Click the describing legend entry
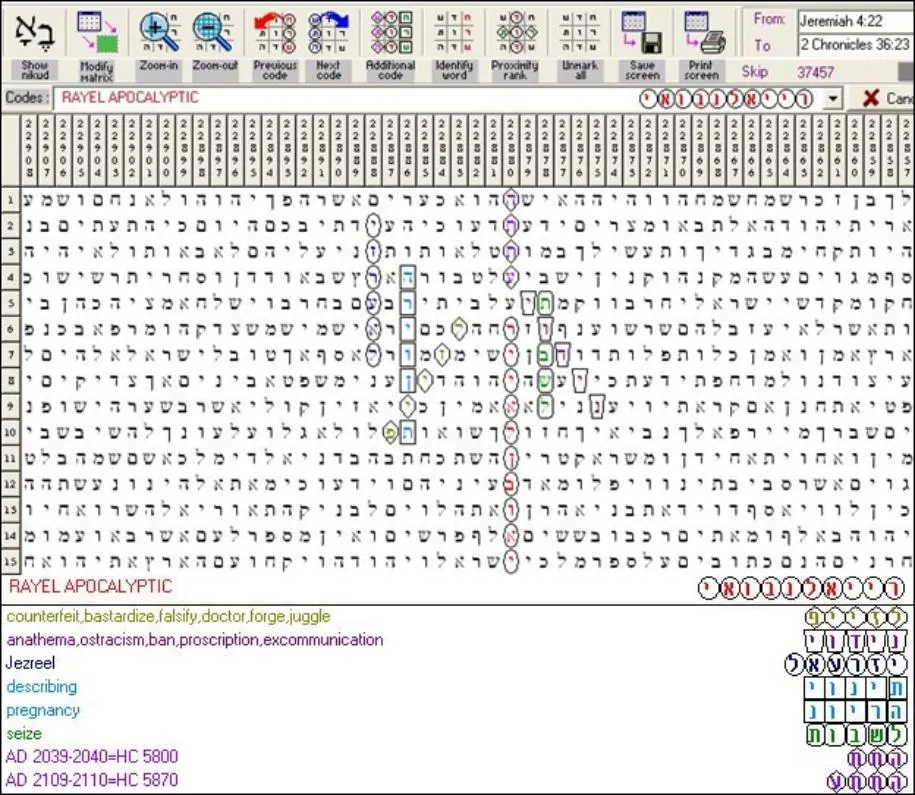The image size is (915, 795). 42,686
